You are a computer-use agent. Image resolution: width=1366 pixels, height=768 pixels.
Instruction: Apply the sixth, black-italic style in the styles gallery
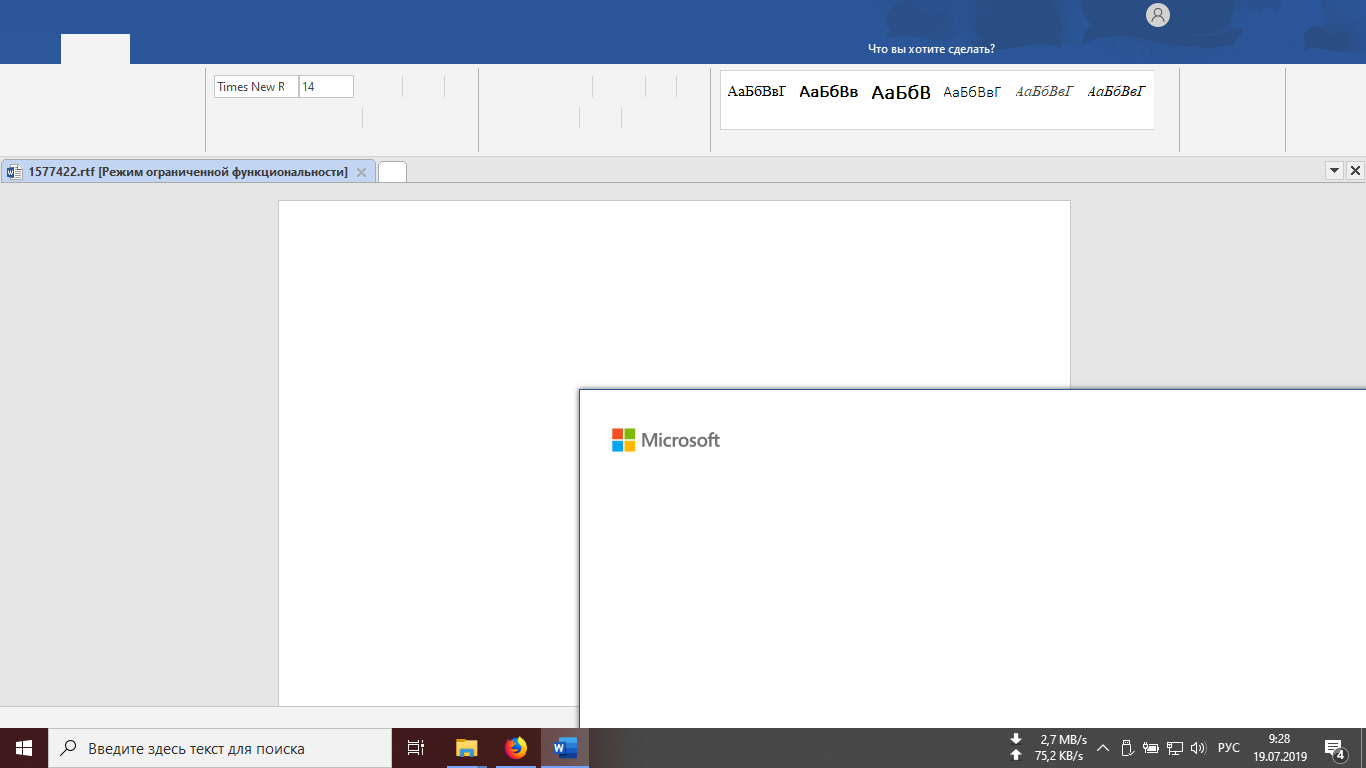coord(1117,92)
